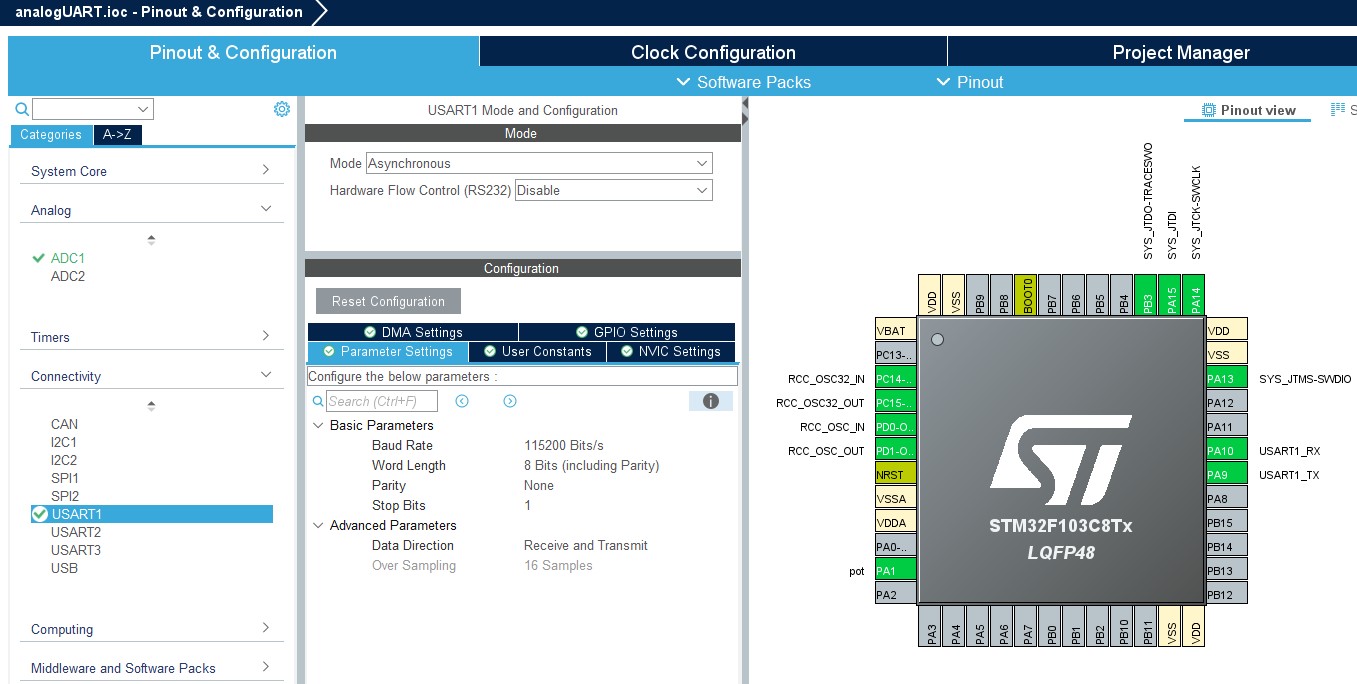The height and width of the screenshot is (684, 1357).
Task: Click the PB9 pin at the top of the chip
Action: click(980, 296)
